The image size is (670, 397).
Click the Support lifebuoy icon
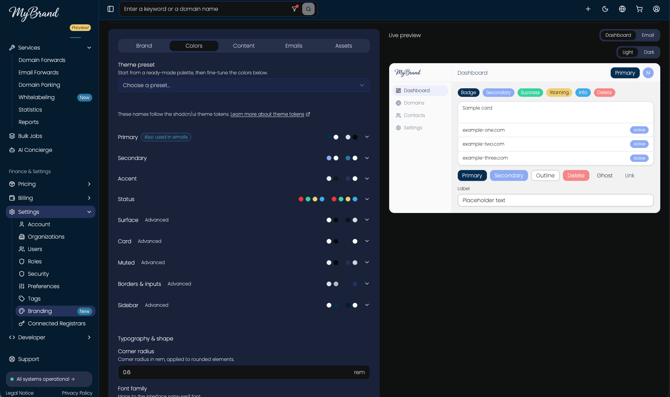coord(12,359)
